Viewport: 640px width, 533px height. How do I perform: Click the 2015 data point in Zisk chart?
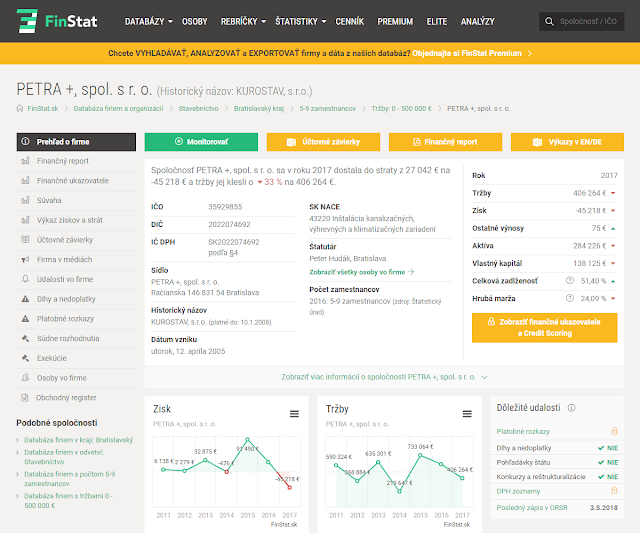coord(248,440)
